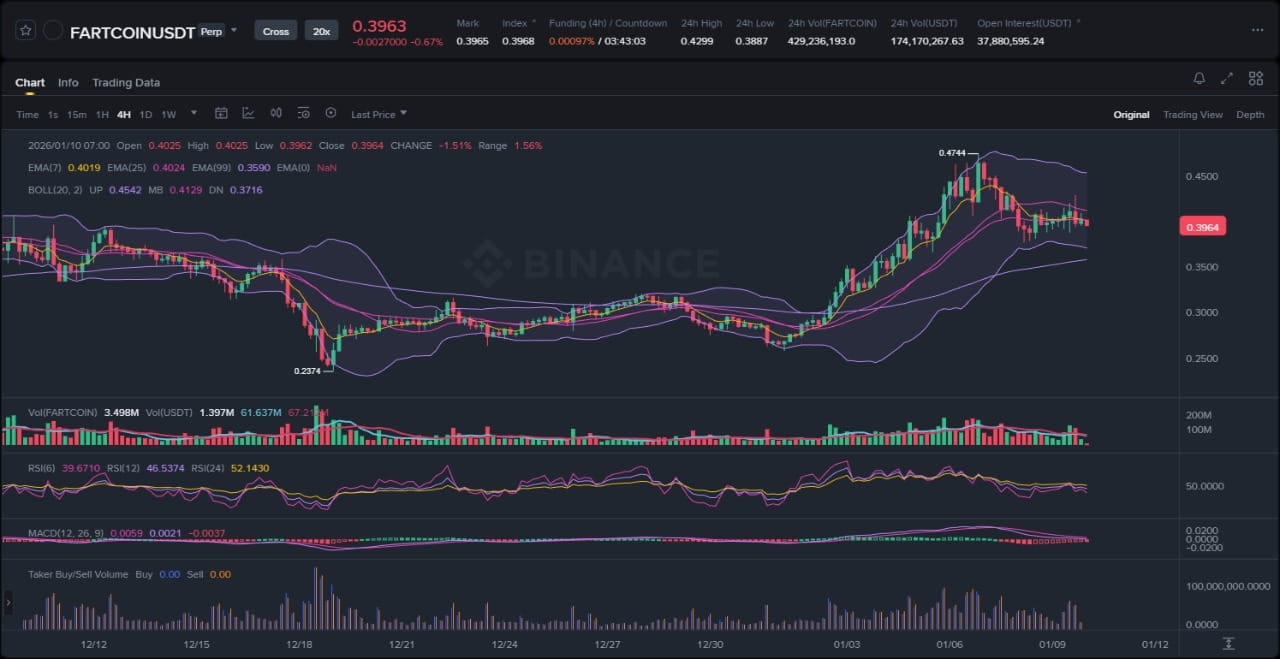Image resolution: width=1280 pixels, height=659 pixels.
Task: Click the 24h High value 0.4299
Action: coord(697,41)
